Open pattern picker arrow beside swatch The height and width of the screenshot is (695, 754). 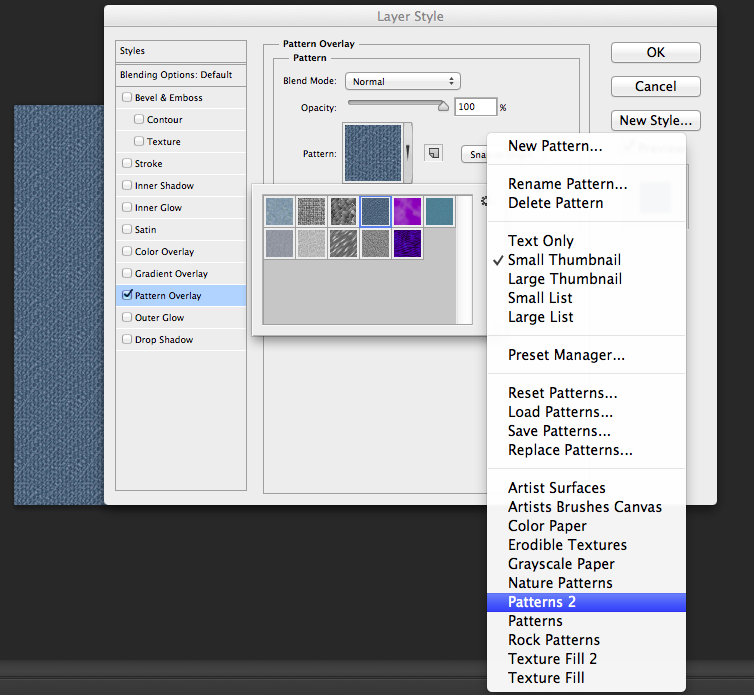pos(408,153)
